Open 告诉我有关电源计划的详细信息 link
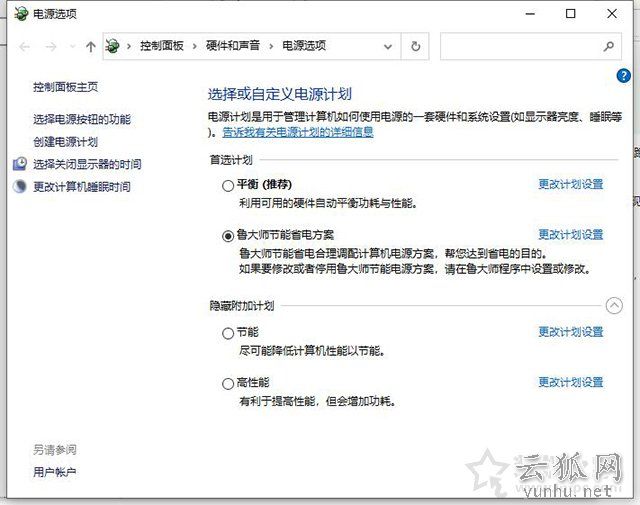Viewport: 640px width, 505px height. pyautogui.click(x=298, y=132)
